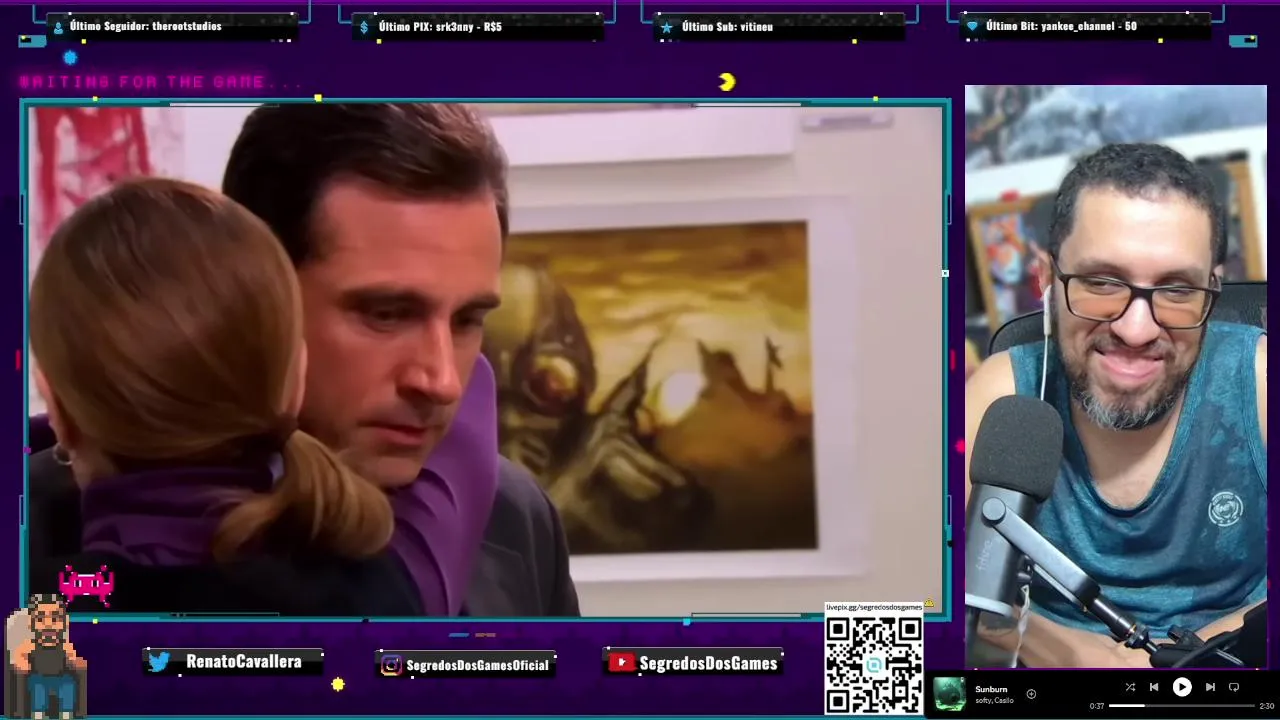Click the YouTube icon
The height and width of the screenshot is (720, 1280).
click(621, 662)
